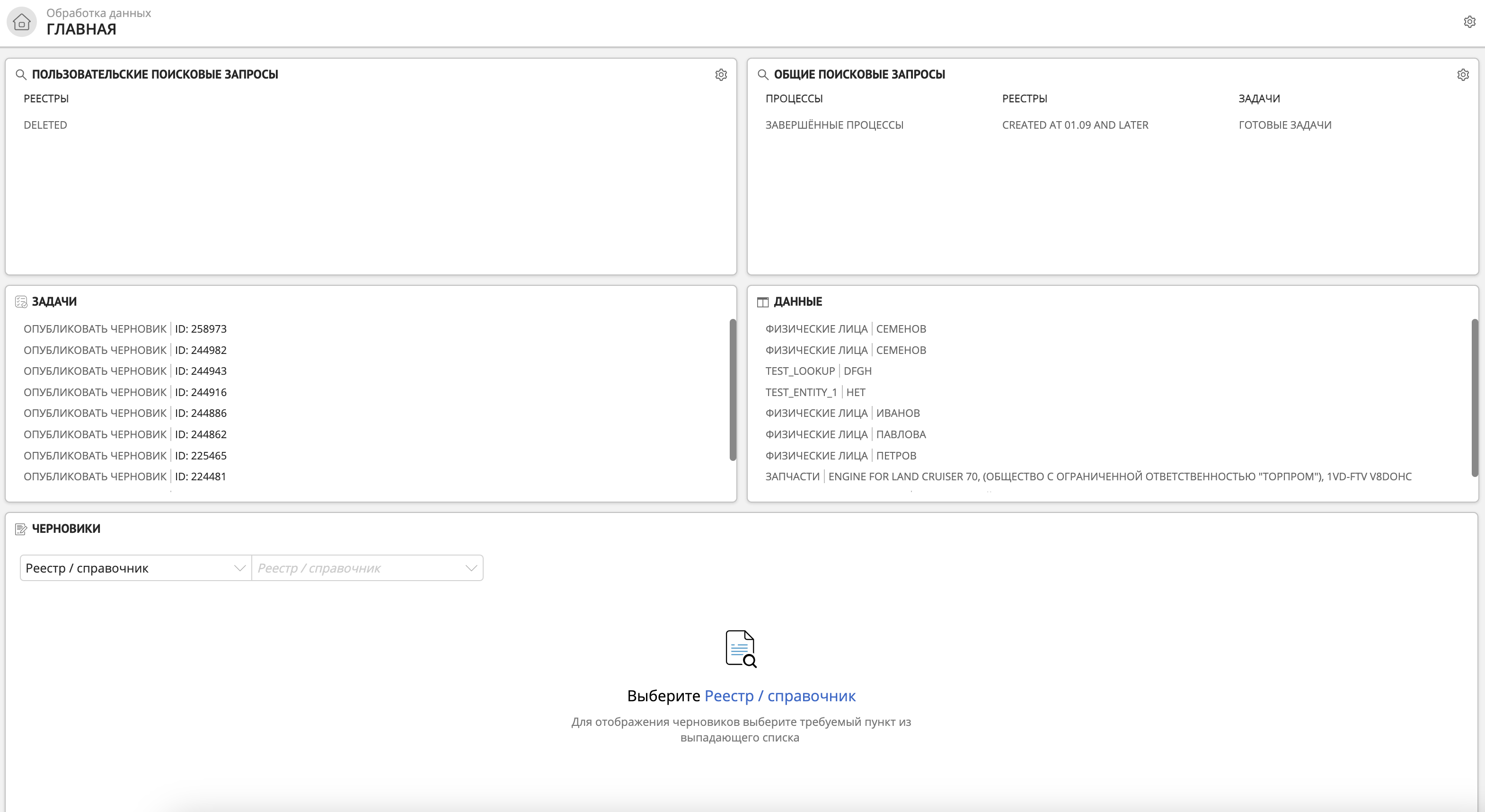Open page settings gear at top right
Viewport: 1485px width, 812px height.
pos(1469,22)
